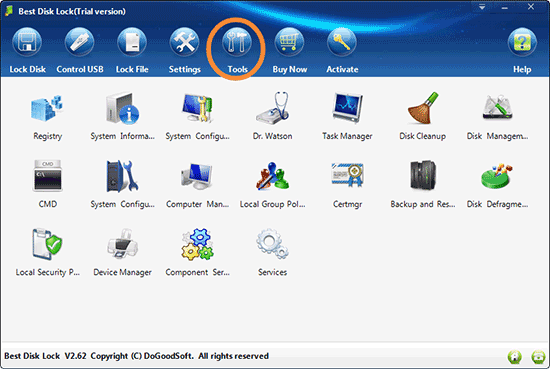Launch the CMD command prompt
550x369 pixels.
coord(47,184)
